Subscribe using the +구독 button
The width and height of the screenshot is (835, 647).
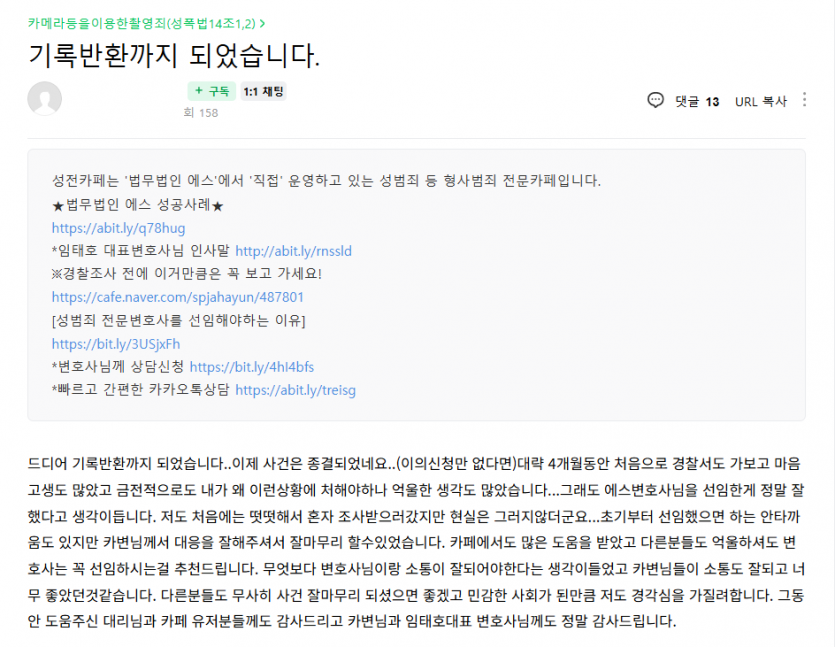click(x=211, y=91)
